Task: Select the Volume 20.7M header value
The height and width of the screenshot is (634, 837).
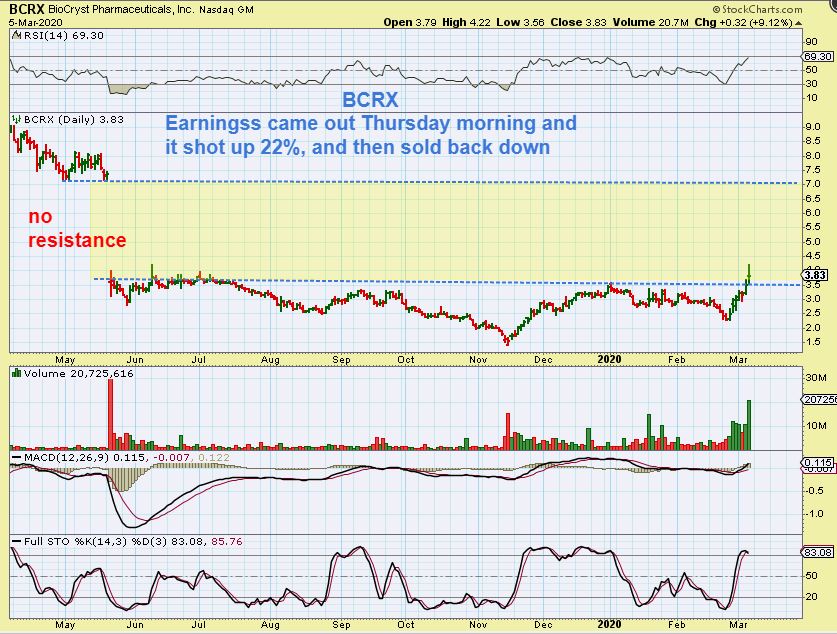Action: tap(651, 22)
